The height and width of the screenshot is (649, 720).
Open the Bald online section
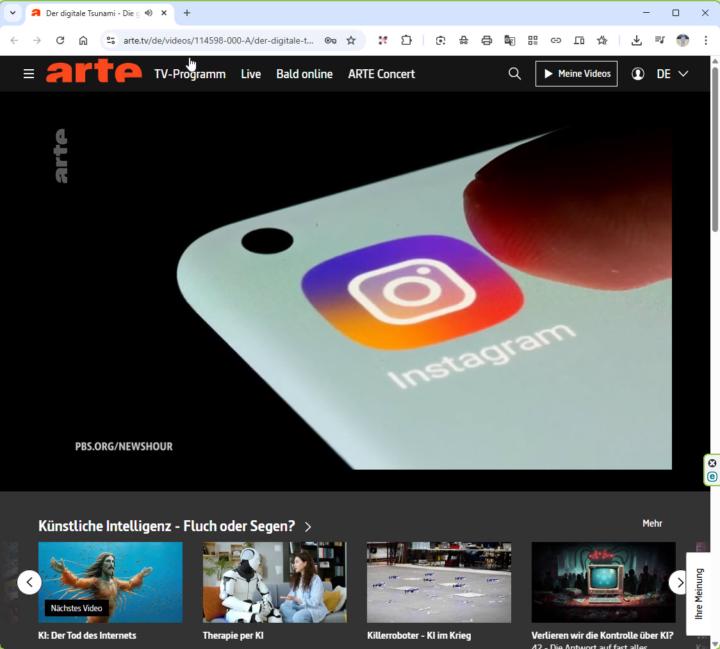pos(304,74)
